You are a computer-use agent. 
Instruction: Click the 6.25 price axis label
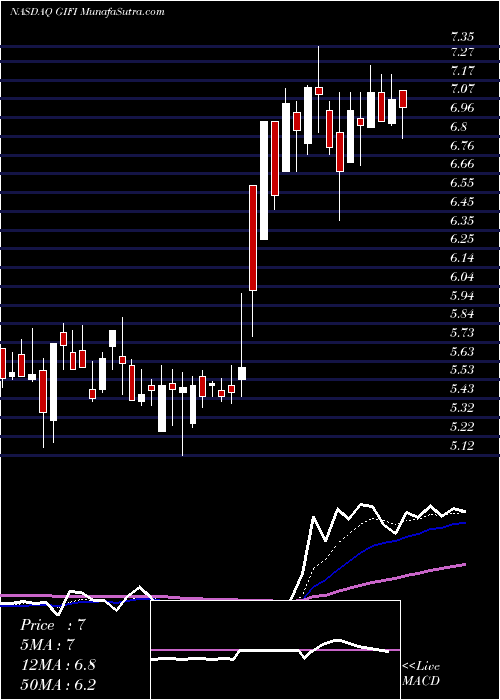click(462, 239)
